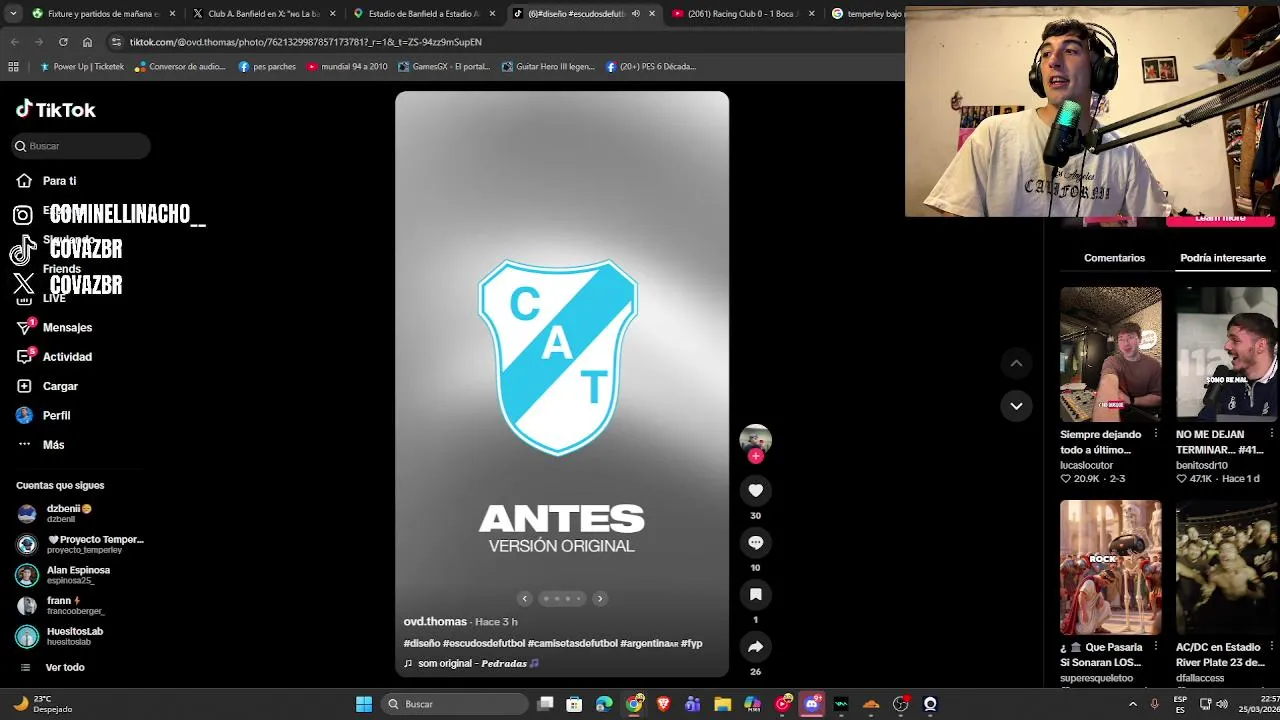Click the #camisetasdefutbol hashtag
Viewport: 1280px width, 720px height.
573,643
